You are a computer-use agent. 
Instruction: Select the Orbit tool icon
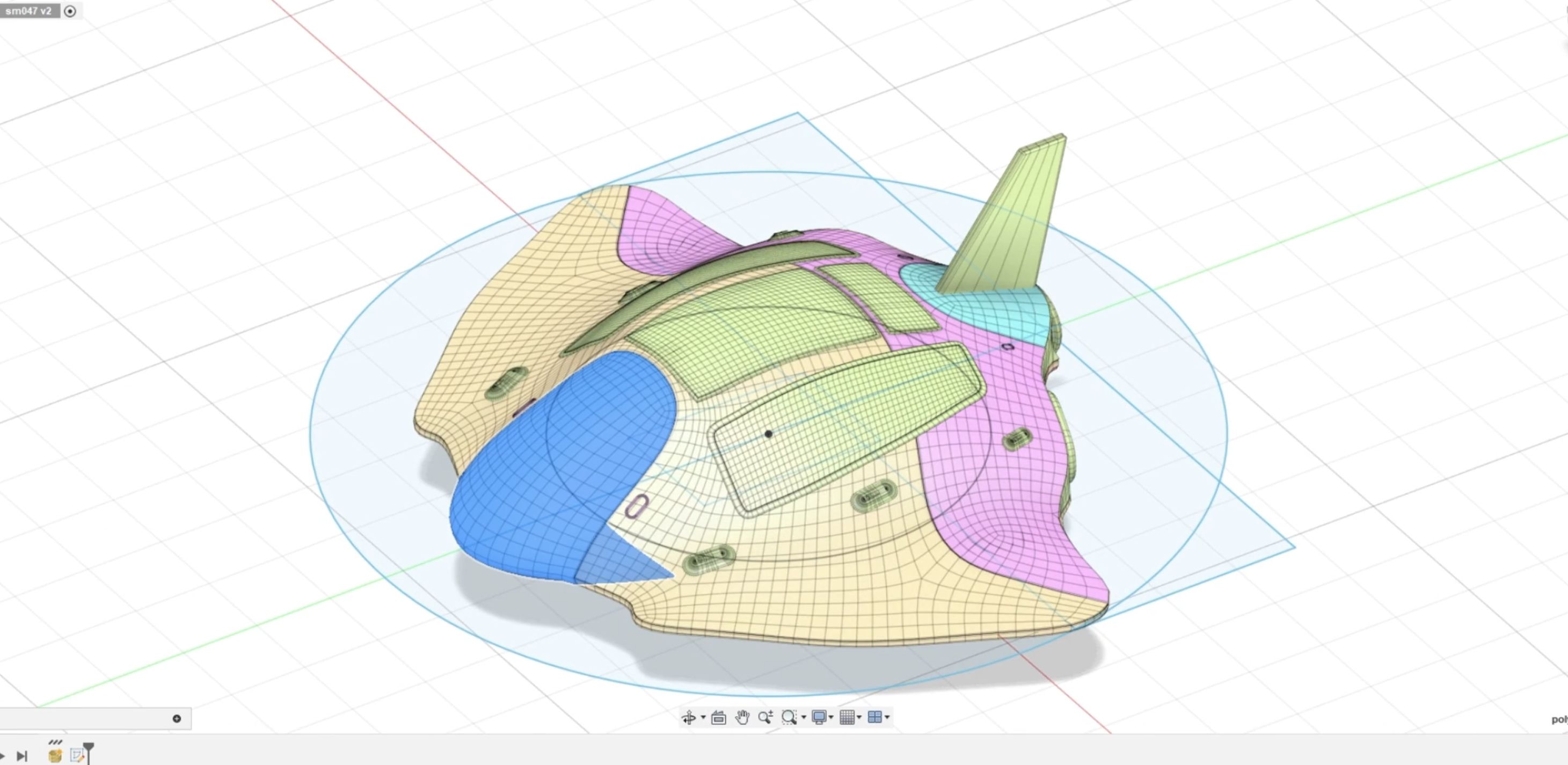pyautogui.click(x=688, y=718)
